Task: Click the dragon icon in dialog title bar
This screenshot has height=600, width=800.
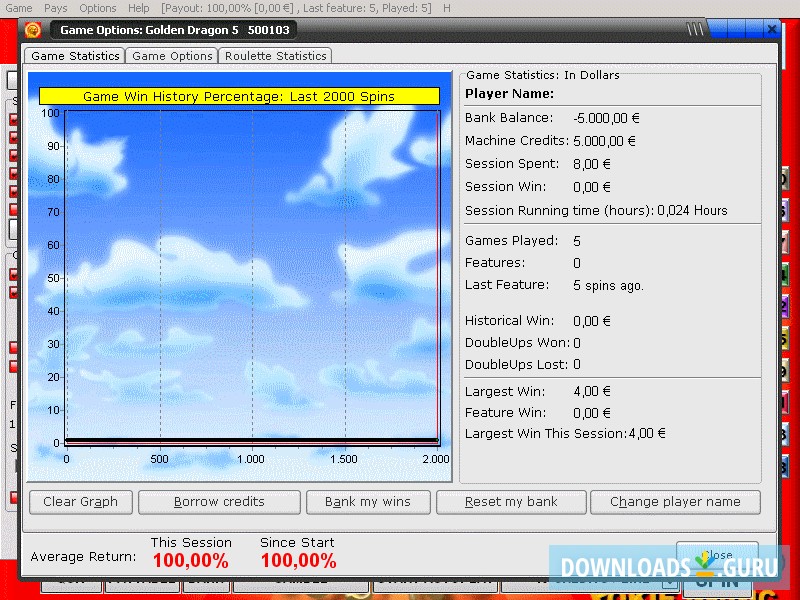Action: click(x=33, y=30)
